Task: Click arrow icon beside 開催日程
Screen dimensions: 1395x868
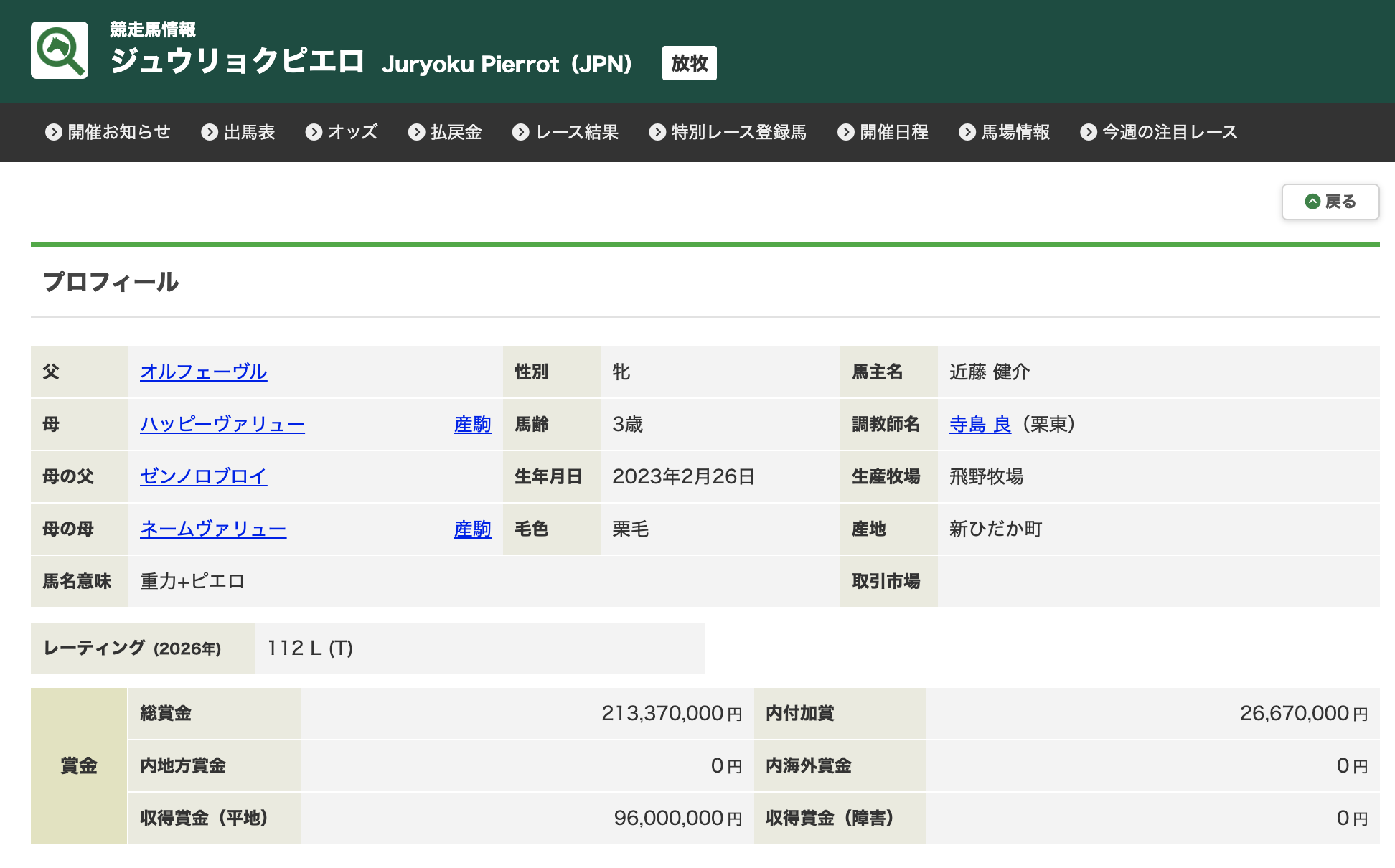Action: coord(846,132)
